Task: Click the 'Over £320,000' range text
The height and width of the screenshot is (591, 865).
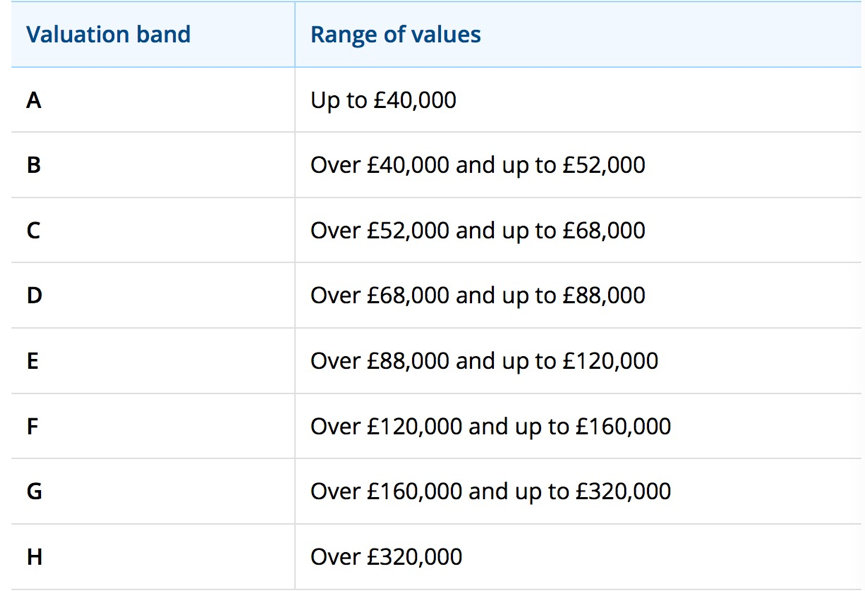Action: [x=386, y=557]
